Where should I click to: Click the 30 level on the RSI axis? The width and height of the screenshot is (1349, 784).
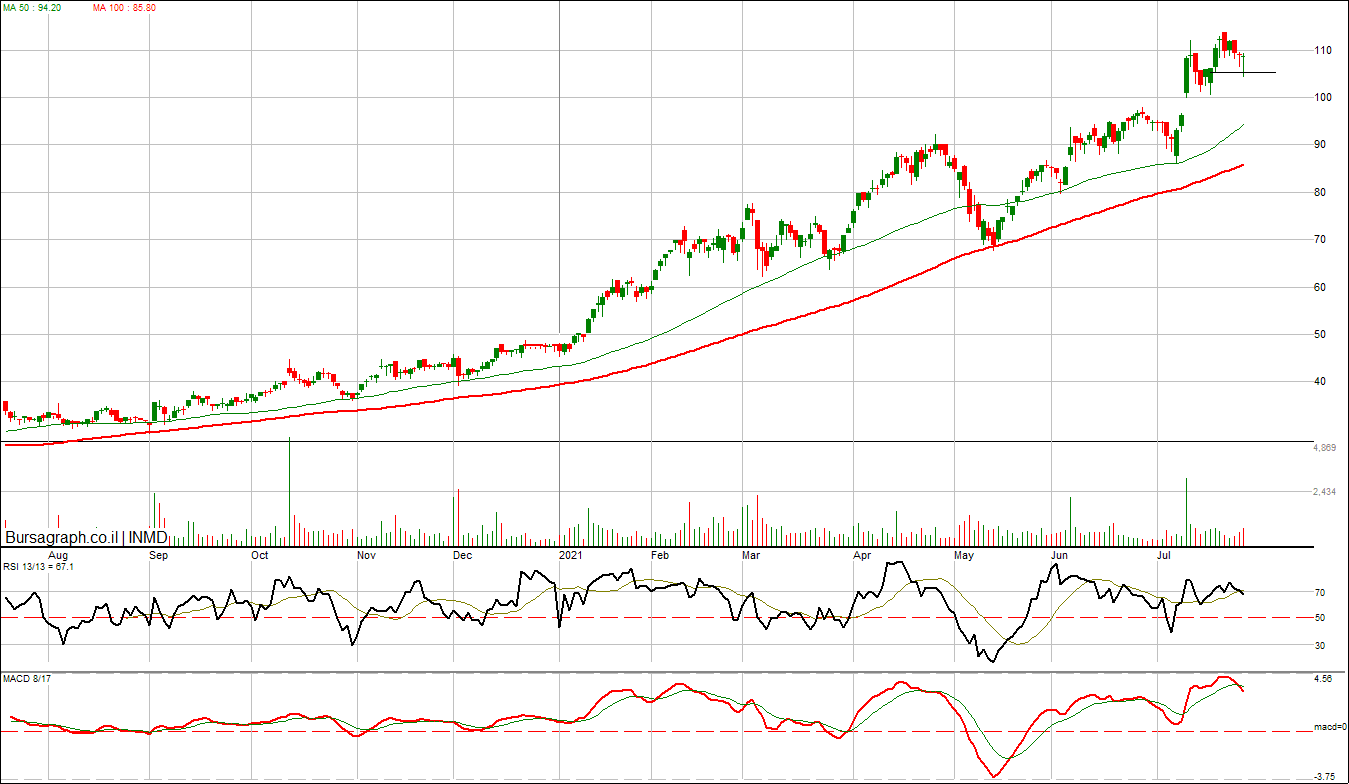coord(1319,646)
